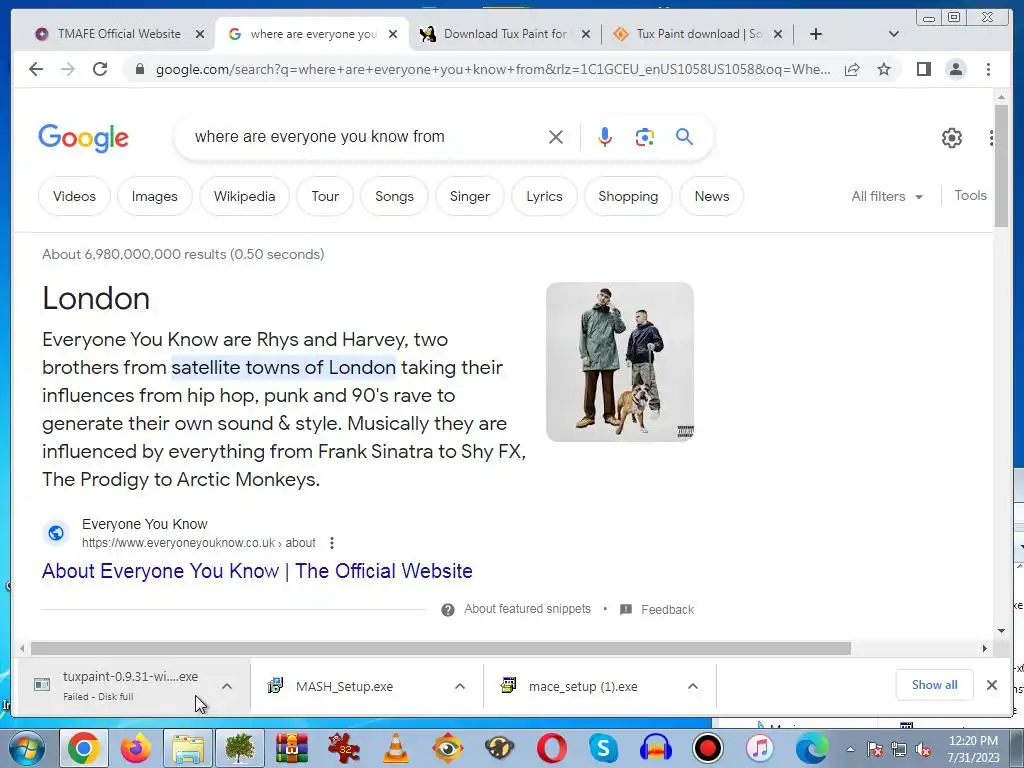Close the Tux Paint download tab
This screenshot has width=1024, height=768.
[x=778, y=34]
